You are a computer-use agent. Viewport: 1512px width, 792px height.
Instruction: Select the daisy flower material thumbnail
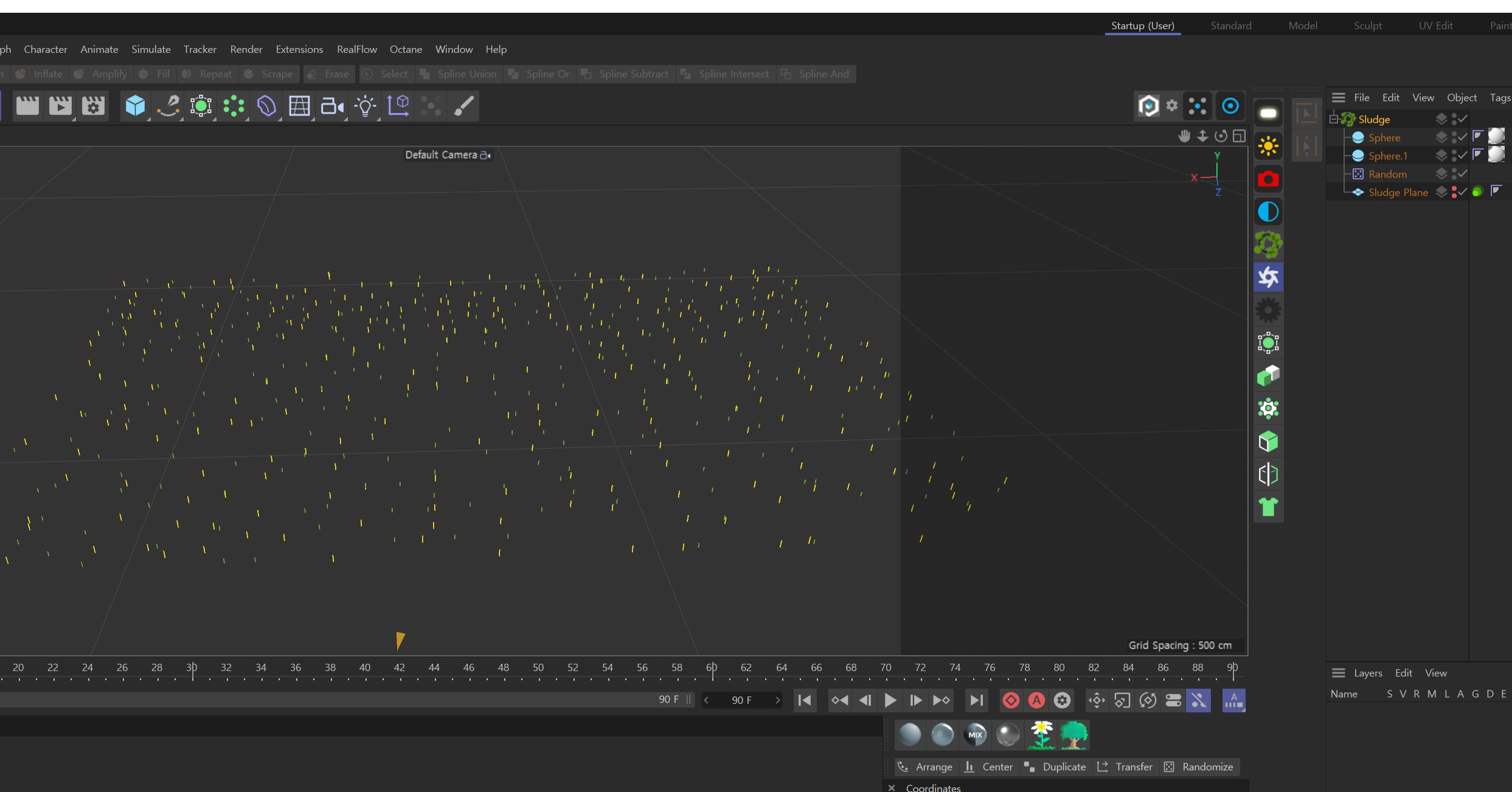[1041, 734]
